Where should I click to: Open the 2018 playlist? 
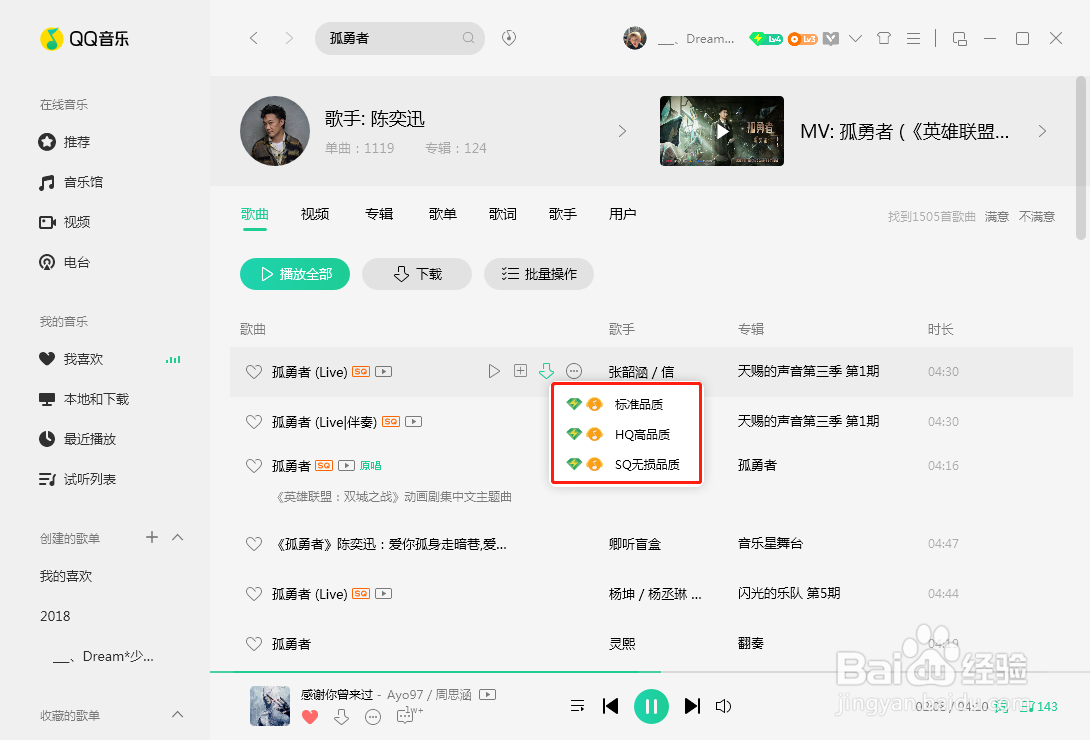pyautogui.click(x=56, y=616)
